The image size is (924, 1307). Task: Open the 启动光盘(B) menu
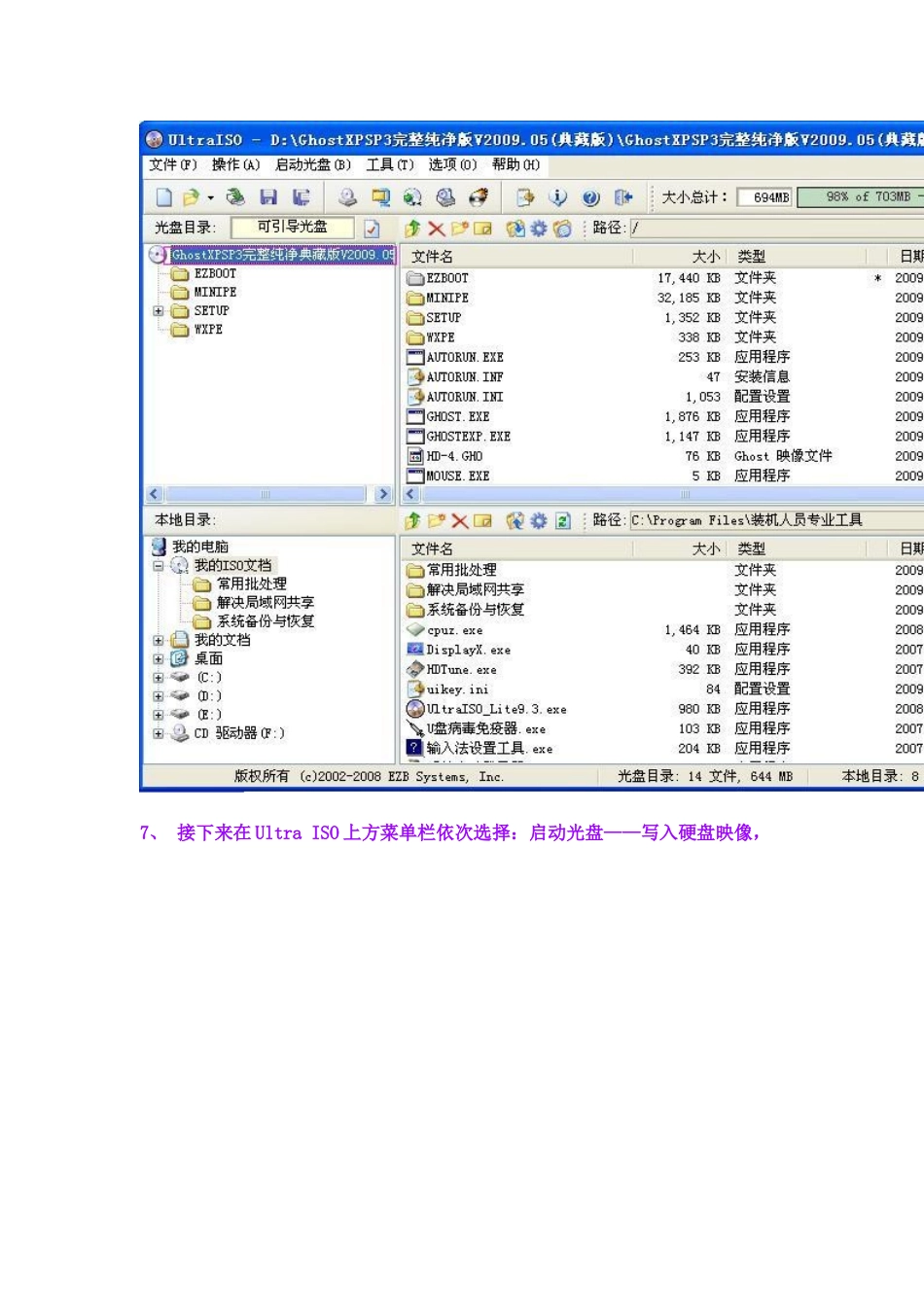point(313,165)
